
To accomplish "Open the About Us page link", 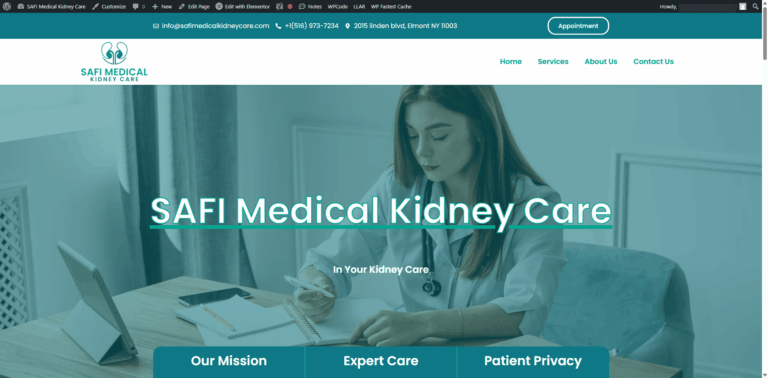I will point(600,61).
